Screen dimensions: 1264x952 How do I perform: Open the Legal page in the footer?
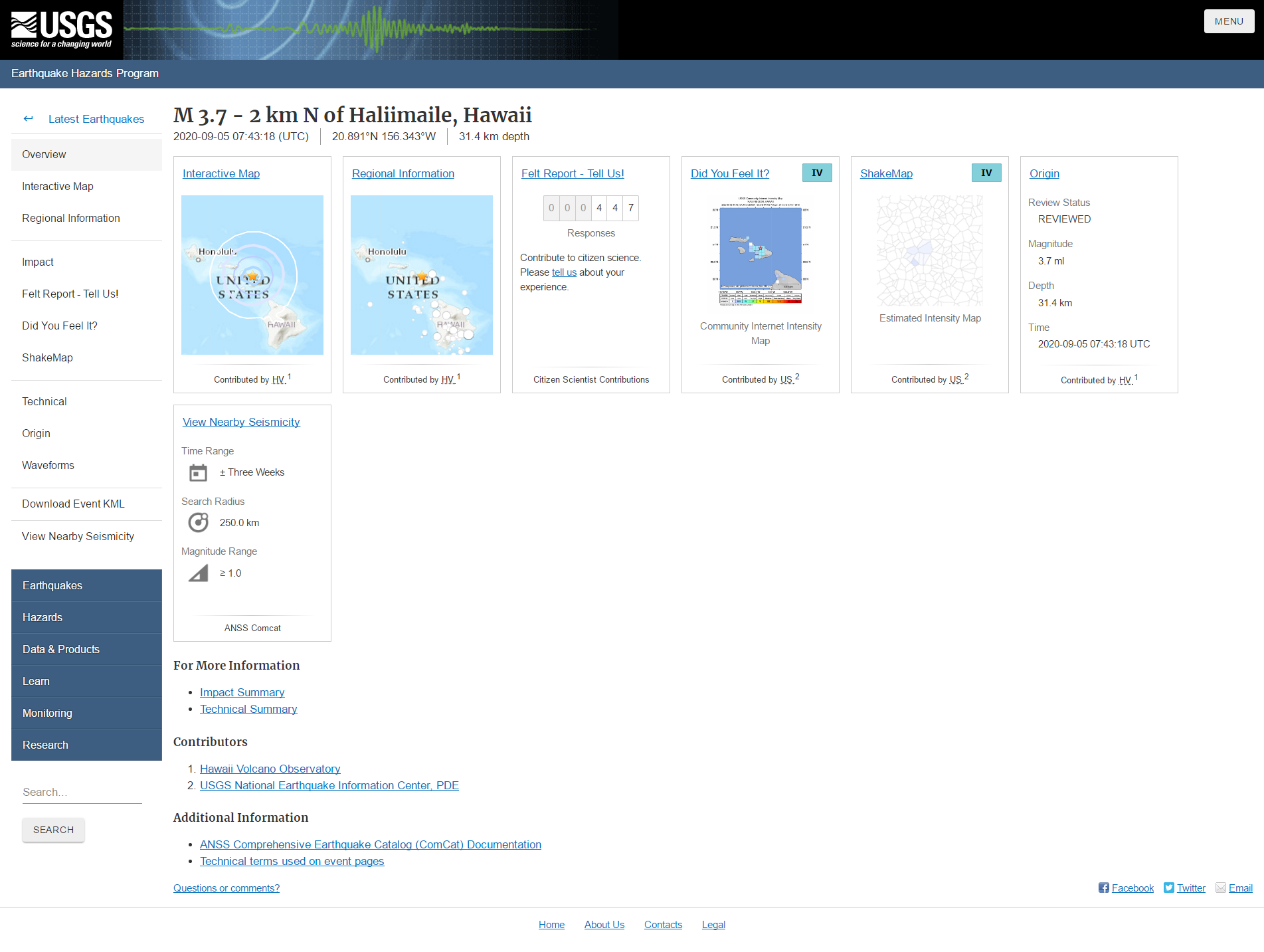coord(713,924)
